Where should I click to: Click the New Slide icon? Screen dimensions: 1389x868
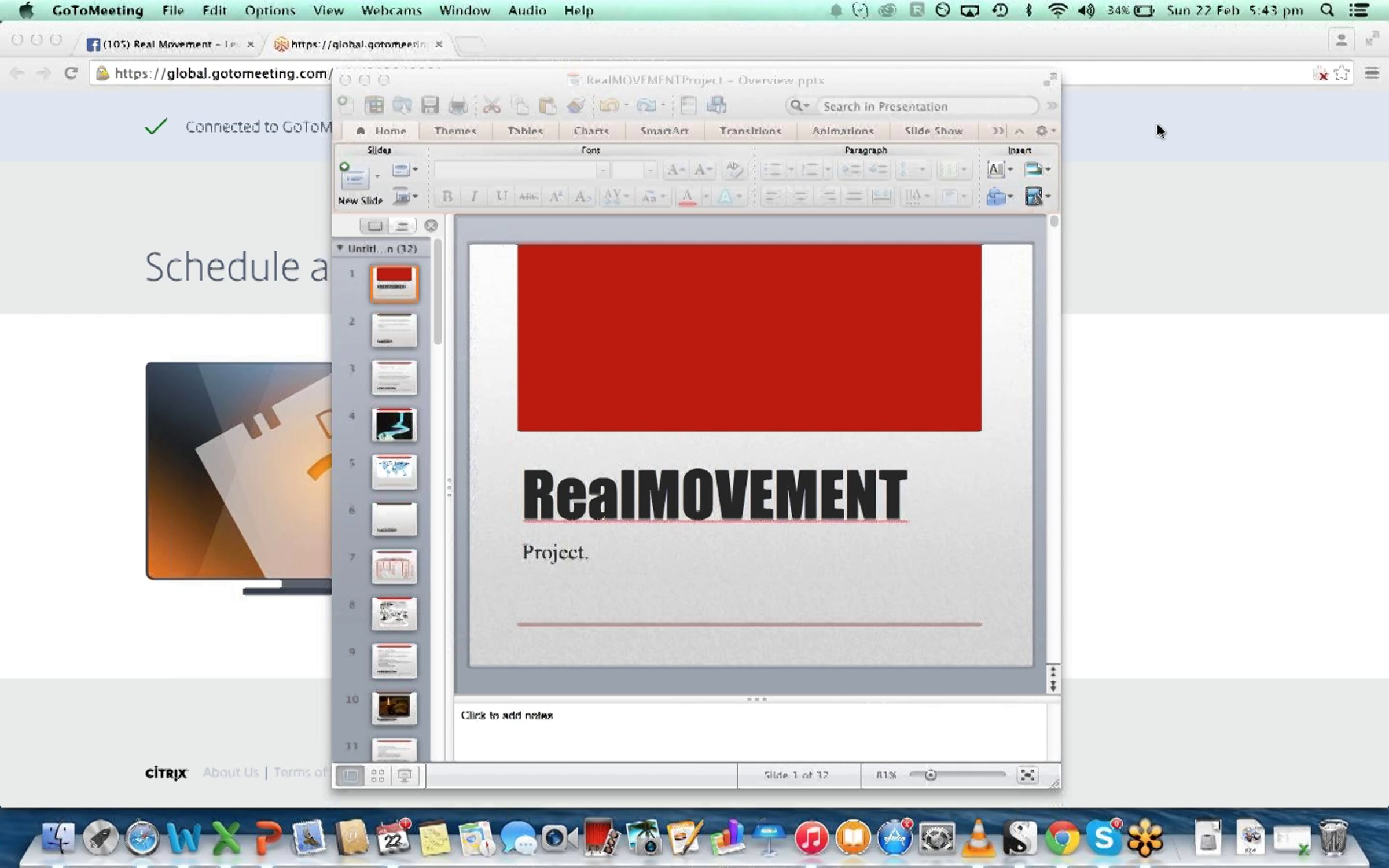coord(354,176)
